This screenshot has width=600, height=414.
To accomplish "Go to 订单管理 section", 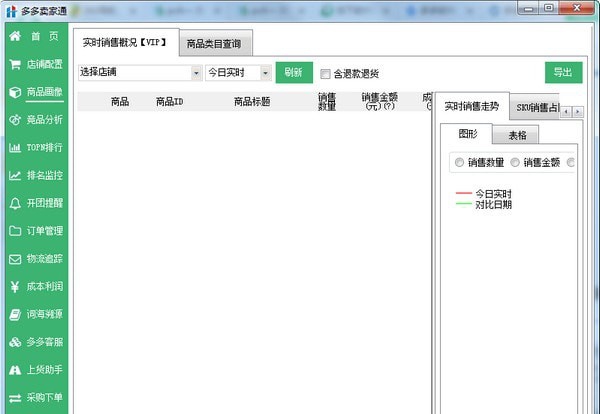I will tap(44, 231).
